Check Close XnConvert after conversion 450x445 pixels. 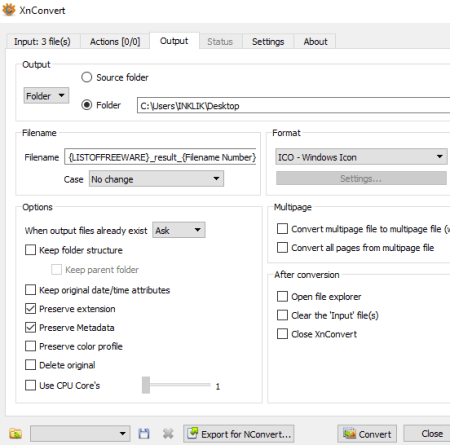pyautogui.click(x=282, y=334)
